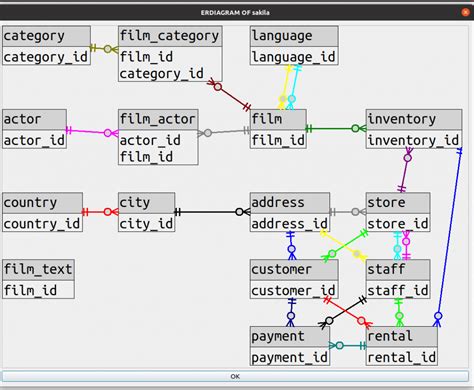Click film_id field in film_text table

click(38, 289)
